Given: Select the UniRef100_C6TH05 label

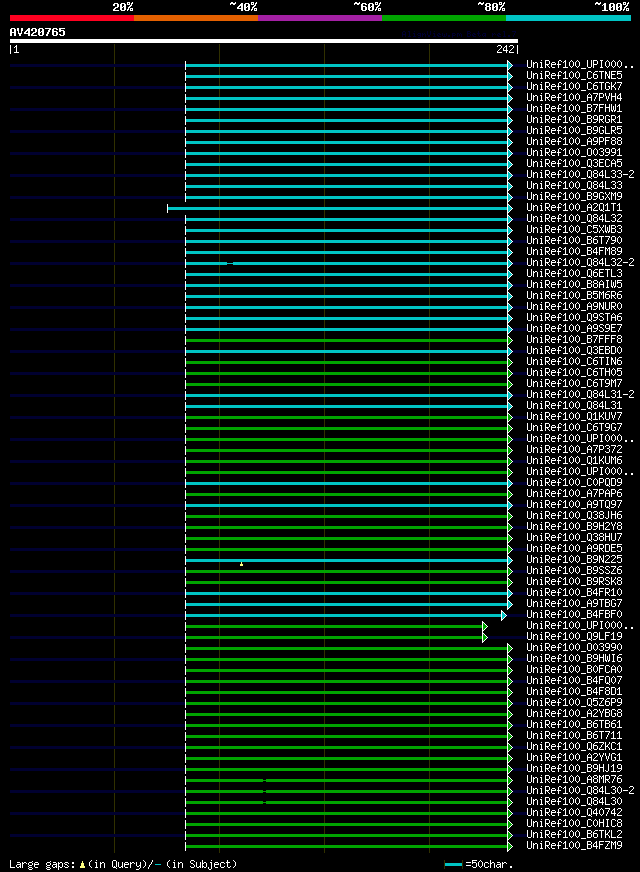Looking at the screenshot, I should click(x=574, y=373).
